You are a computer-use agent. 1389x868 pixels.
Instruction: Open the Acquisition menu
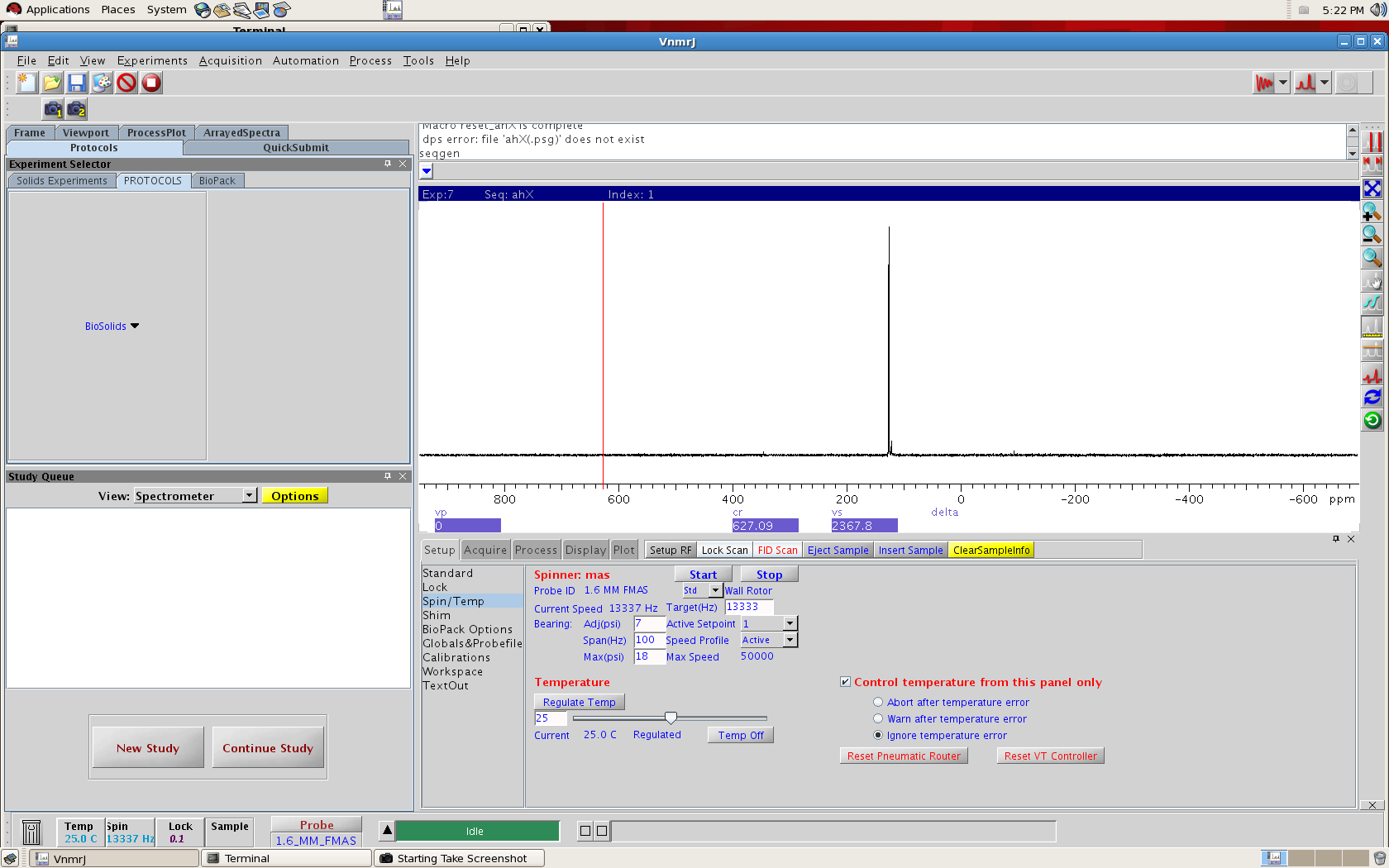[x=230, y=60]
